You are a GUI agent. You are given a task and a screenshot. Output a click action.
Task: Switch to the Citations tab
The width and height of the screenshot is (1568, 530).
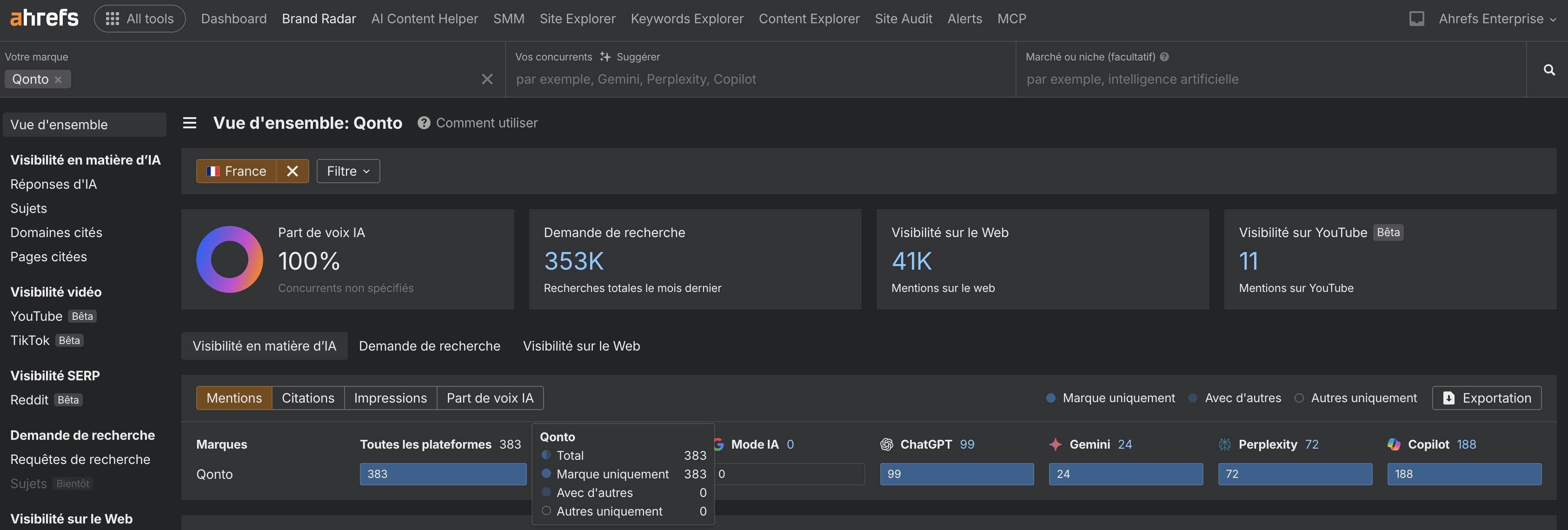308,398
